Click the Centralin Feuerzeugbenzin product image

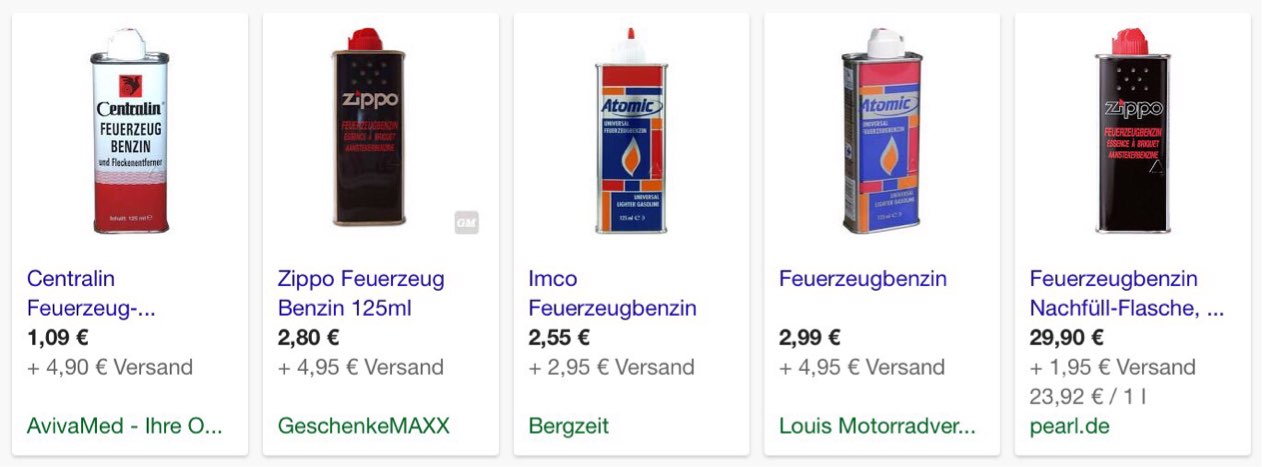pyautogui.click(x=130, y=133)
